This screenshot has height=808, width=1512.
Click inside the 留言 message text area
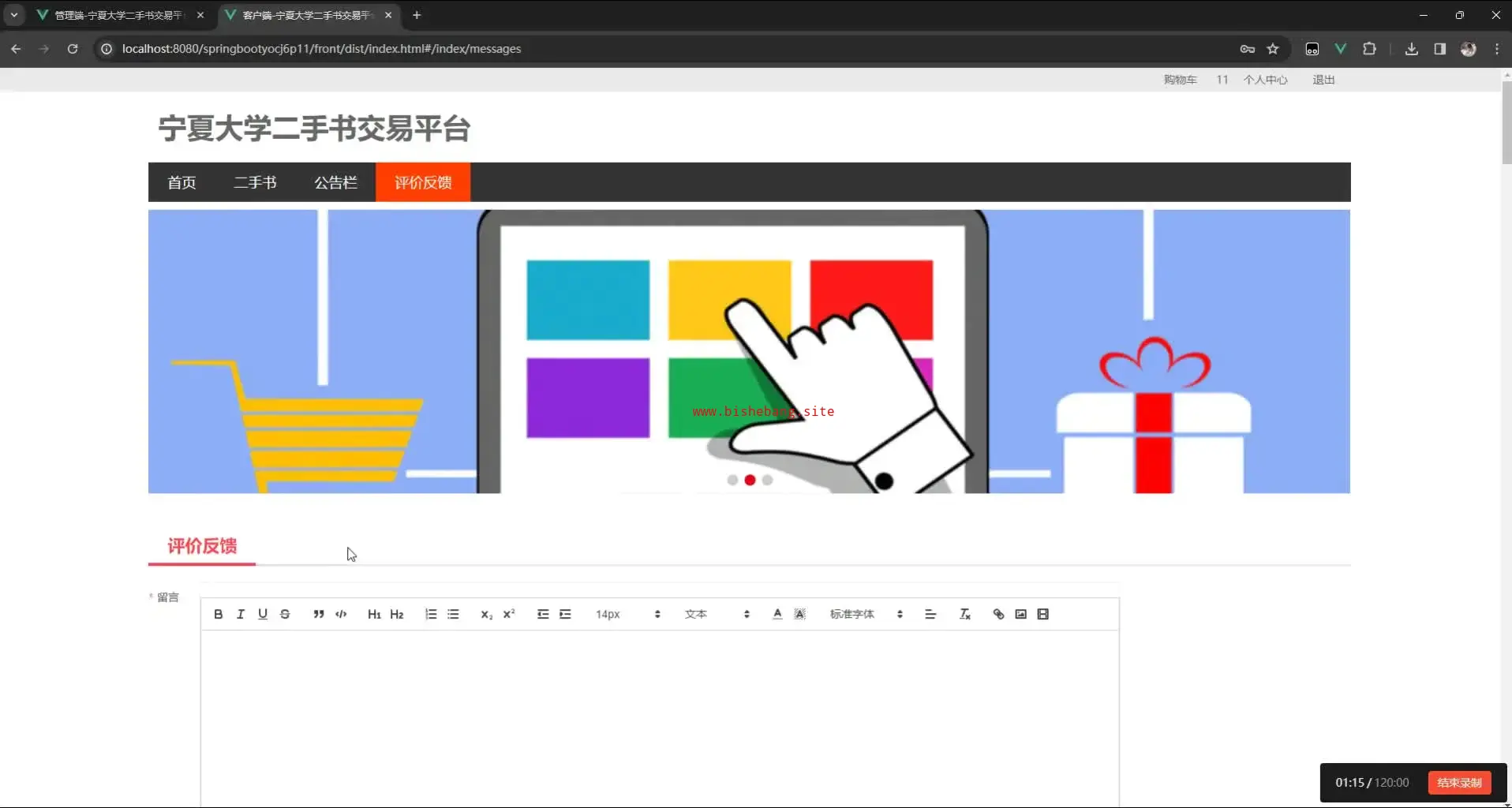(x=660, y=718)
